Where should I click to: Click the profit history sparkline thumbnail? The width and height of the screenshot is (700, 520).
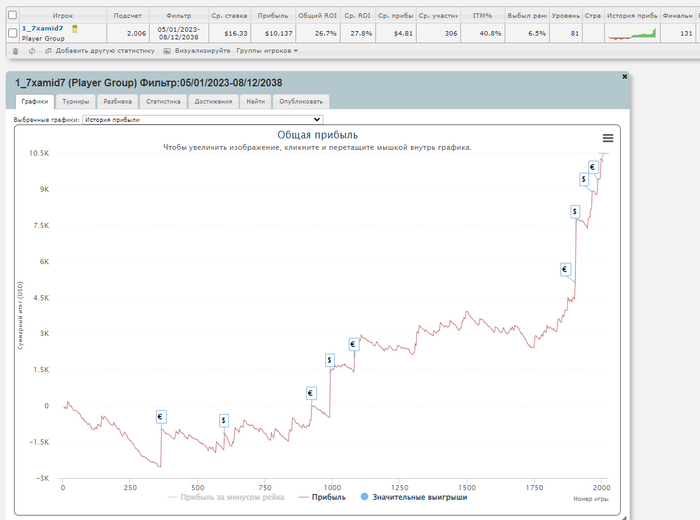click(633, 34)
